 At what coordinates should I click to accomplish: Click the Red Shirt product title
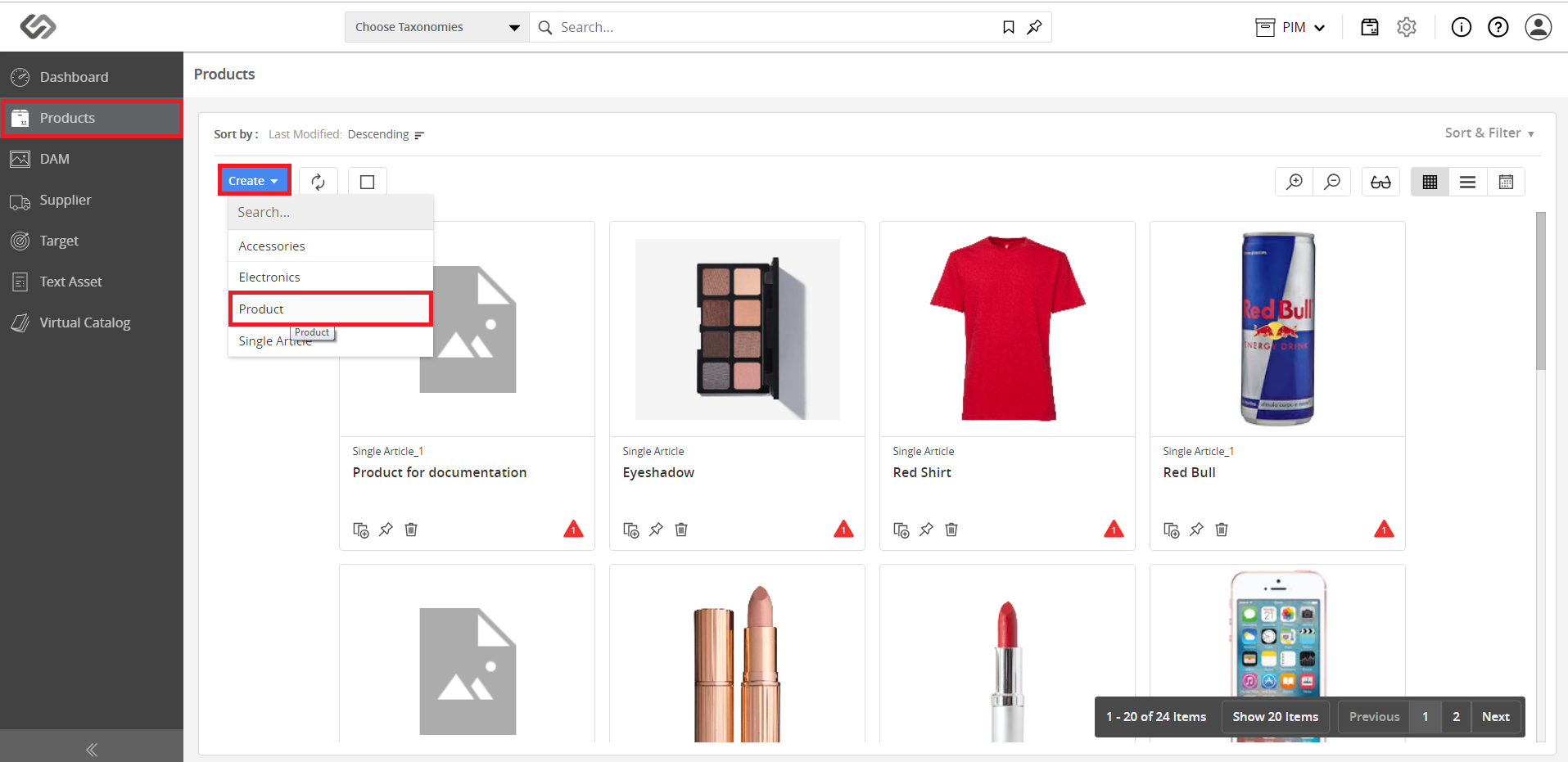click(922, 473)
